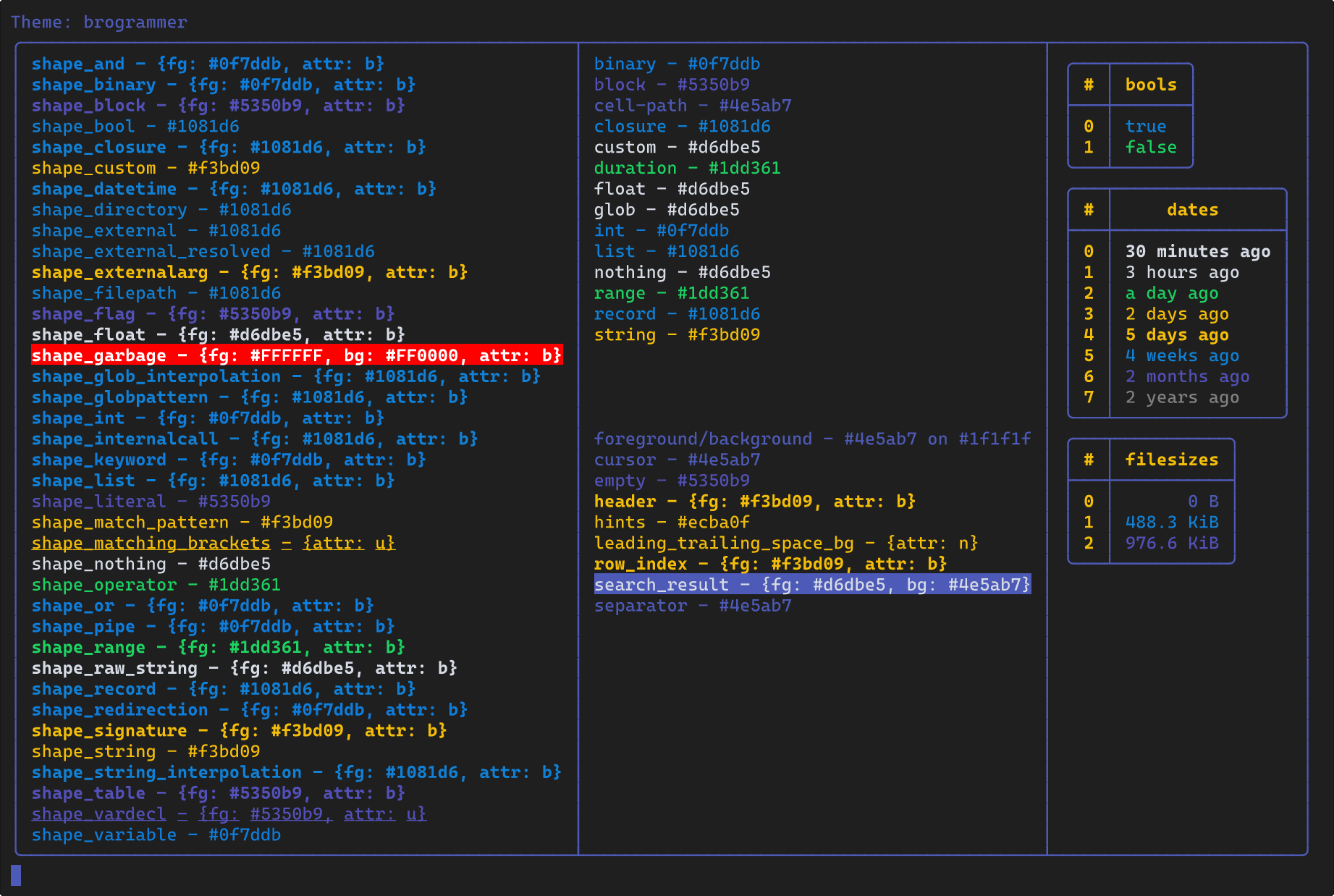1334x896 pixels.
Task: Select shape_external_resolved line
Action: (x=203, y=252)
